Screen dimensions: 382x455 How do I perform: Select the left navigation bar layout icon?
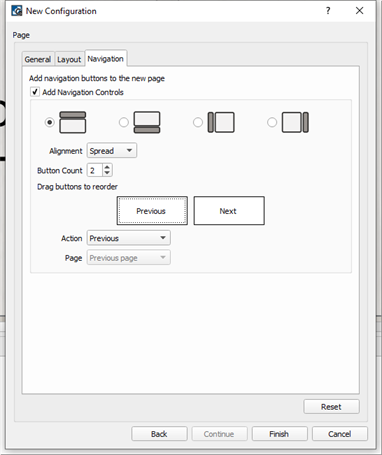221,122
